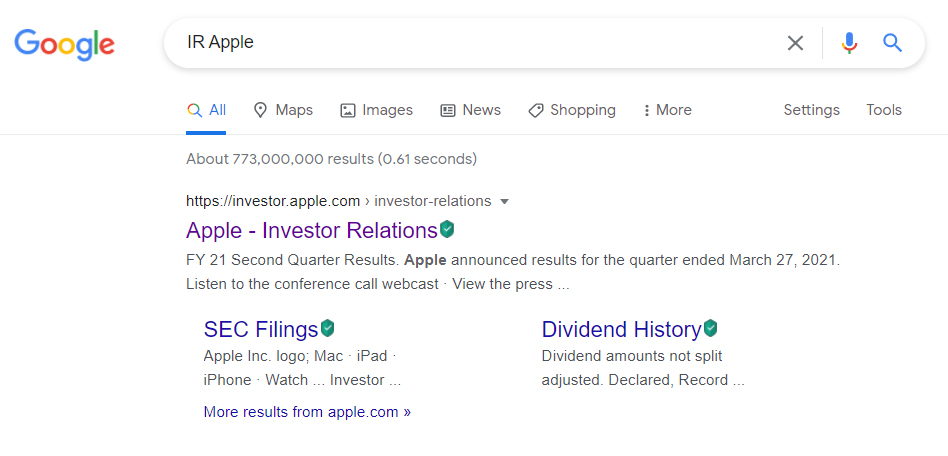948x456 pixels.
Task: Open search Tools
Action: pyautogui.click(x=884, y=110)
